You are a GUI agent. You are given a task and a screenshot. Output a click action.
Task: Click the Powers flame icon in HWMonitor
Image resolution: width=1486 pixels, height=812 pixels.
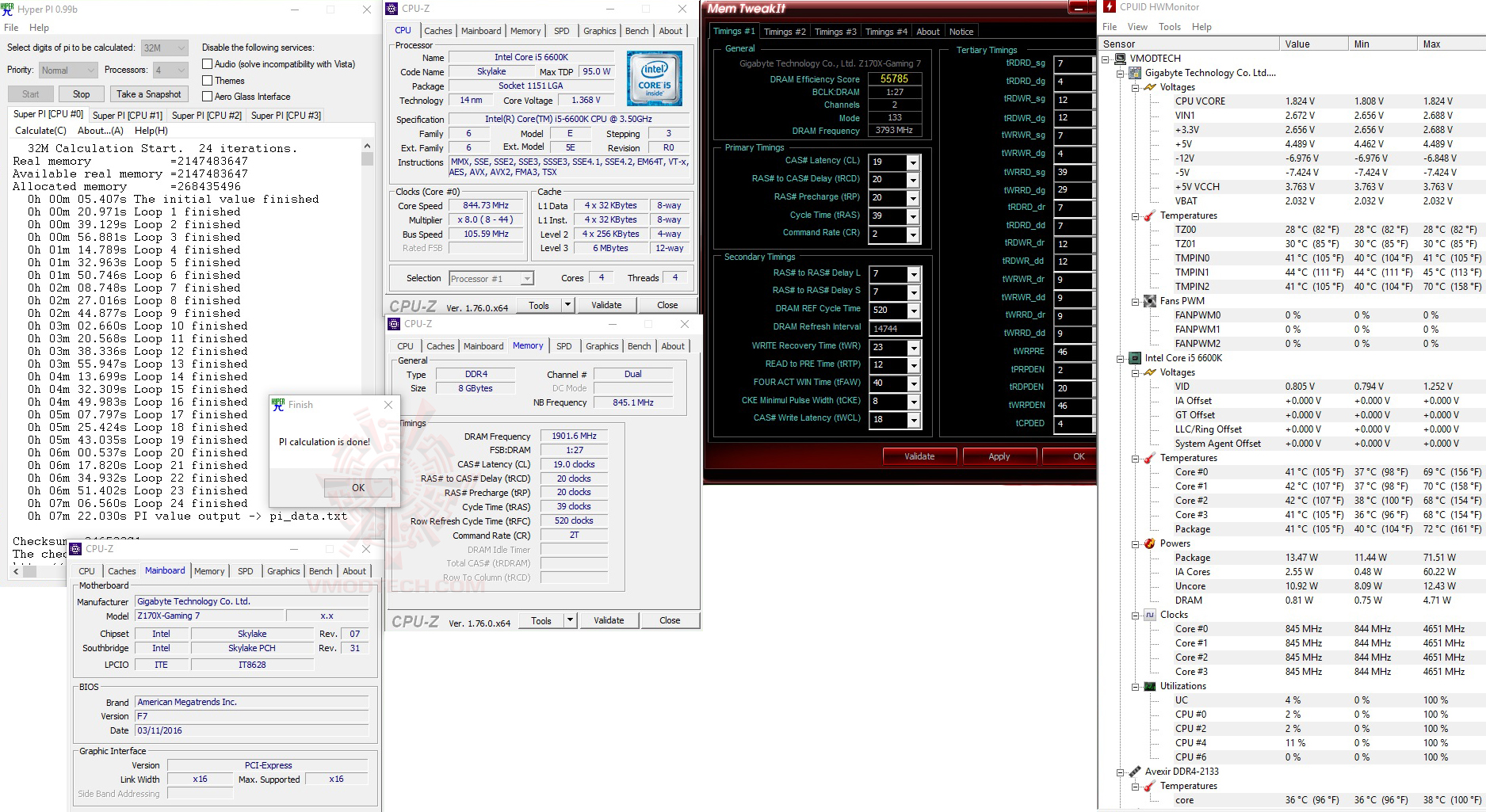[x=1150, y=543]
